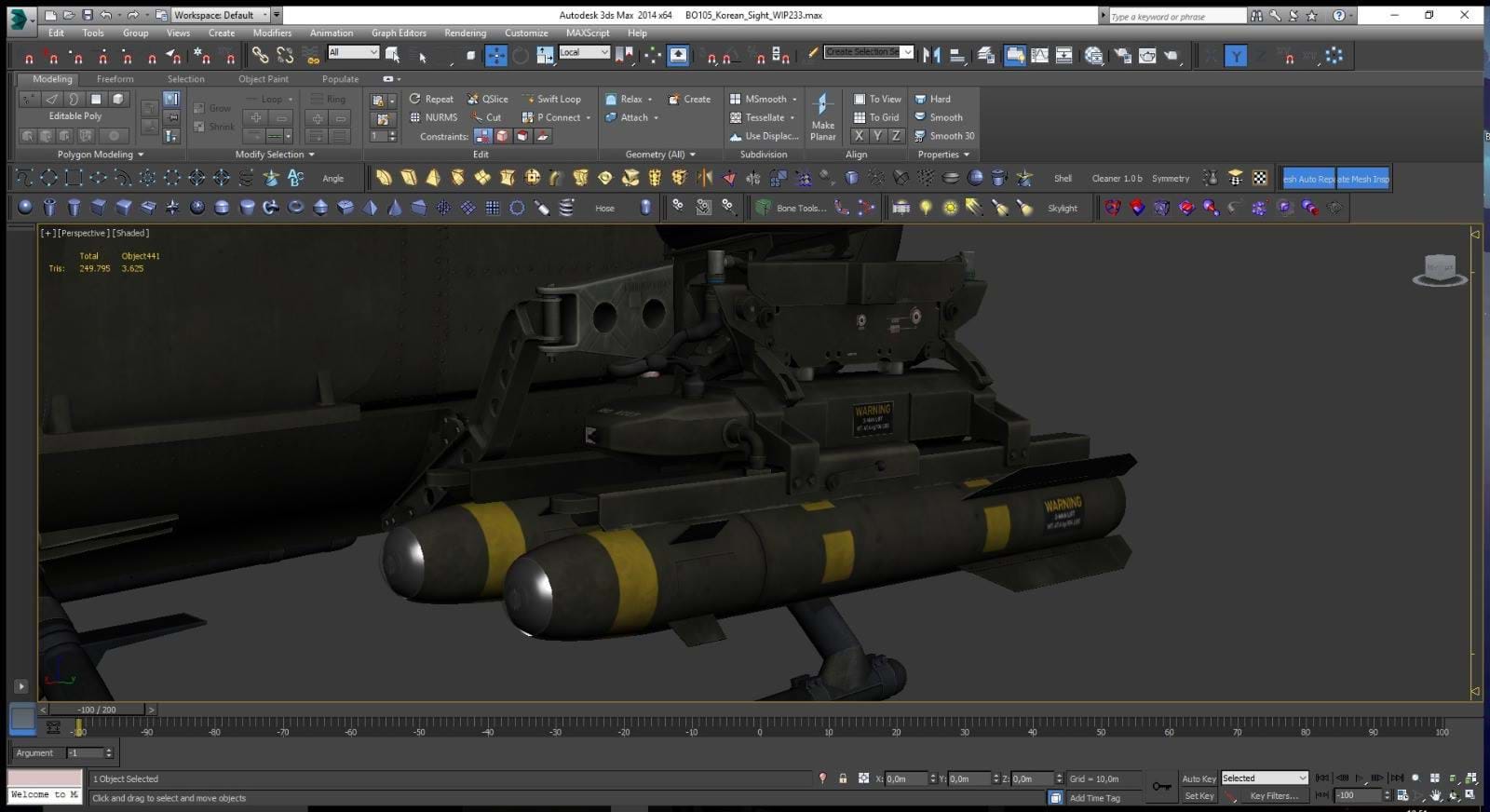Click timeline at frame 50 marker
The width and height of the screenshot is (1490, 812).
point(1101,732)
